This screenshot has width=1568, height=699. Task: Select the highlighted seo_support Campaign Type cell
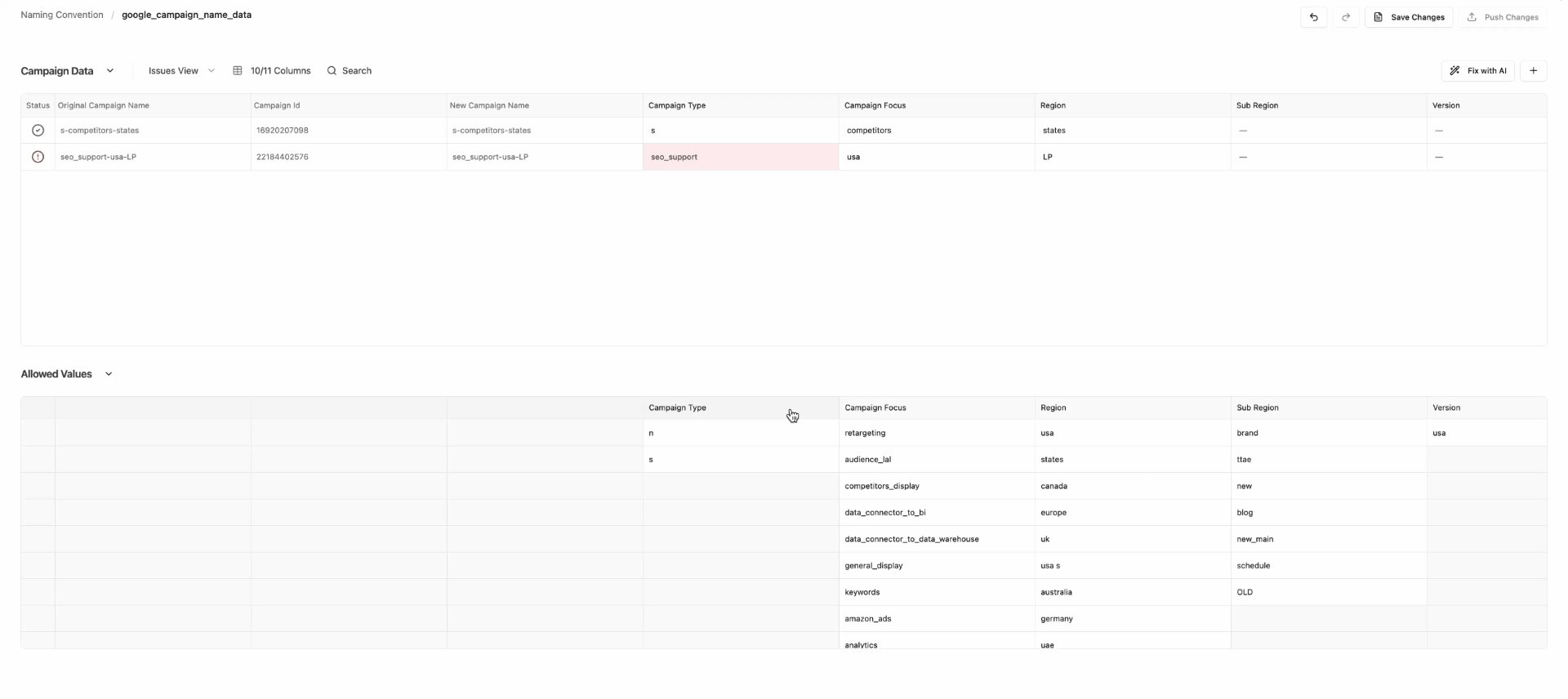740,157
